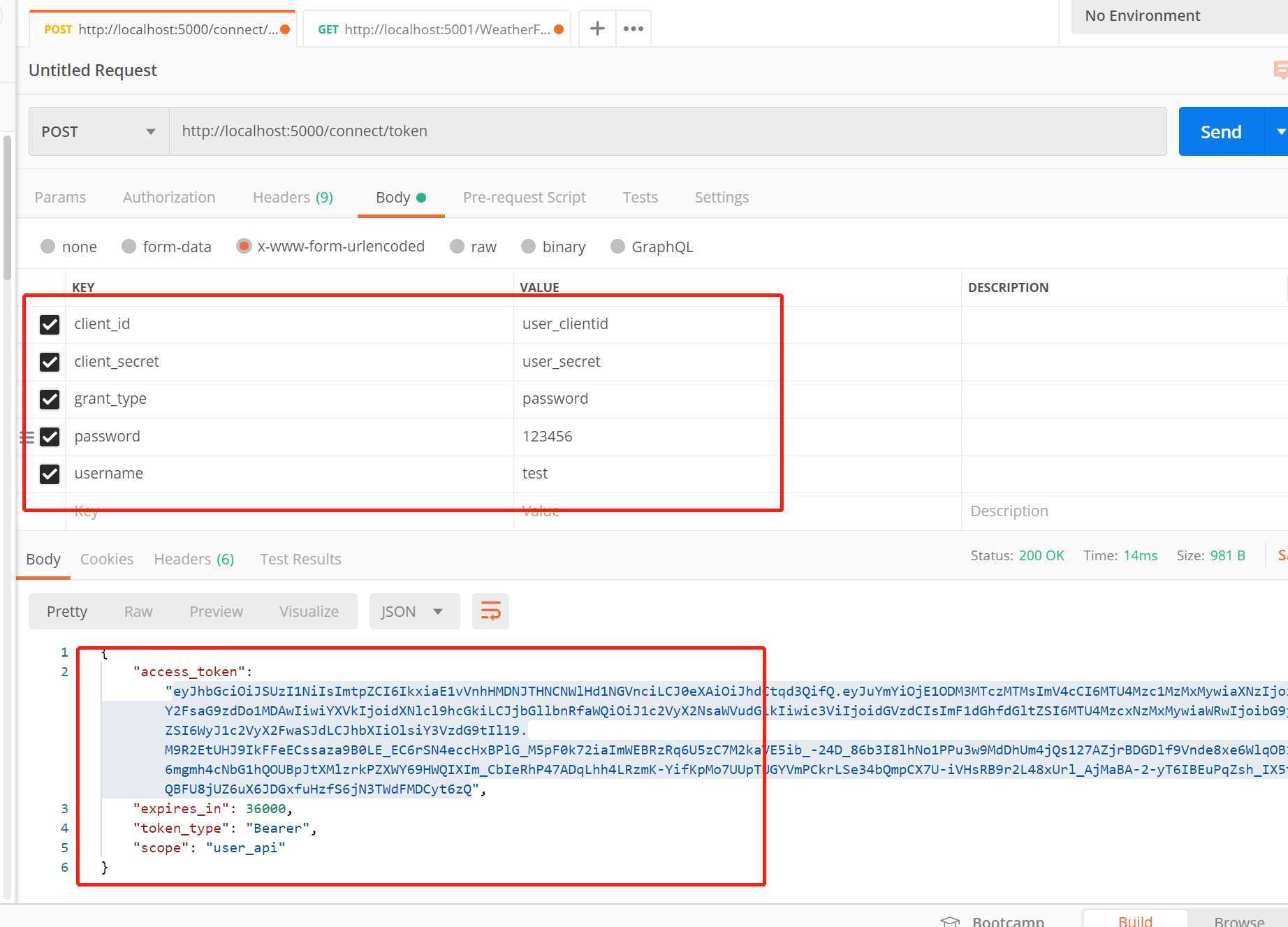The height and width of the screenshot is (927, 1288).
Task: Click the orange unsaved dot on POST tab
Action: coord(285,29)
